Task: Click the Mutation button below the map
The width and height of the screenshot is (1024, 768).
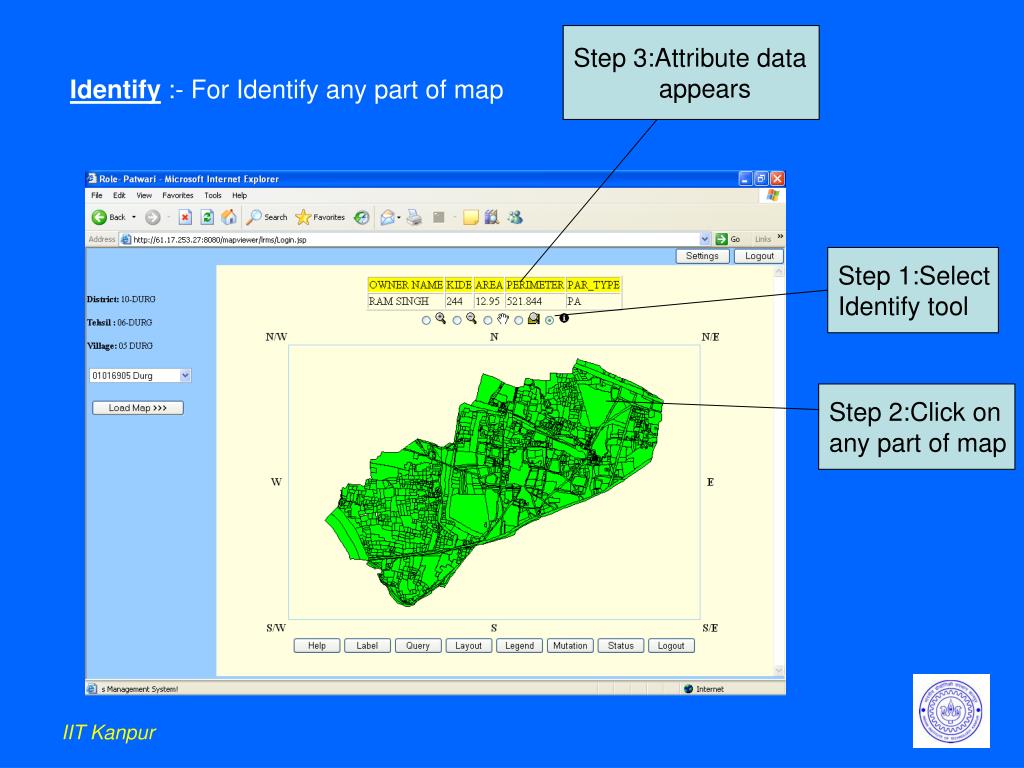Action: pos(570,645)
